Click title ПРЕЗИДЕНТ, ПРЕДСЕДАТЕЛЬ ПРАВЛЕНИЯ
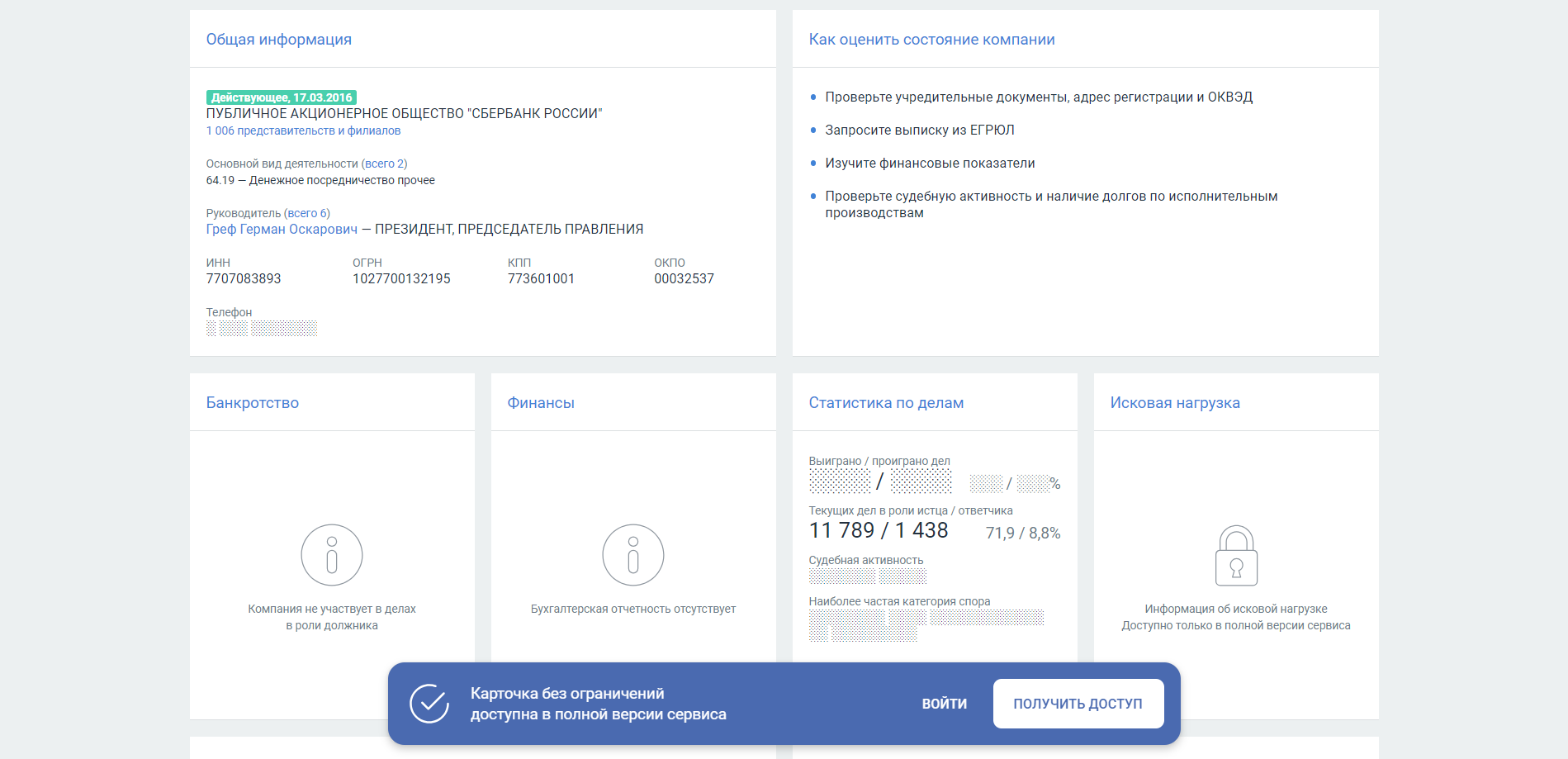This screenshot has width=1568, height=759. [509, 229]
